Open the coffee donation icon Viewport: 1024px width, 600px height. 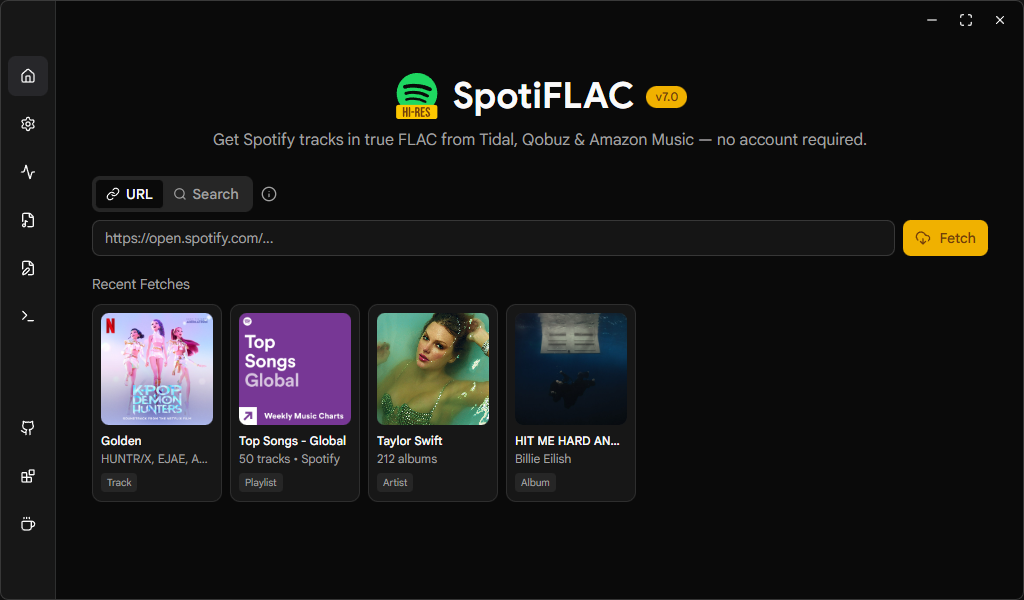tap(28, 524)
